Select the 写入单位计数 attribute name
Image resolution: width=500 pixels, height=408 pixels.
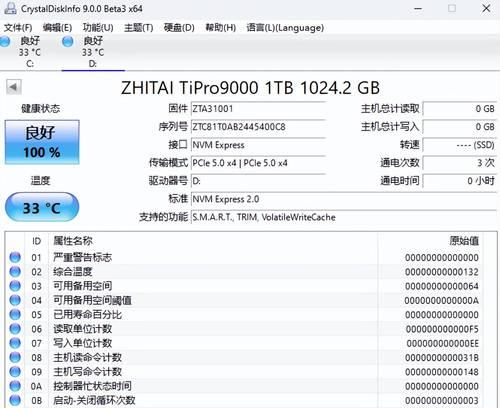click(83, 343)
